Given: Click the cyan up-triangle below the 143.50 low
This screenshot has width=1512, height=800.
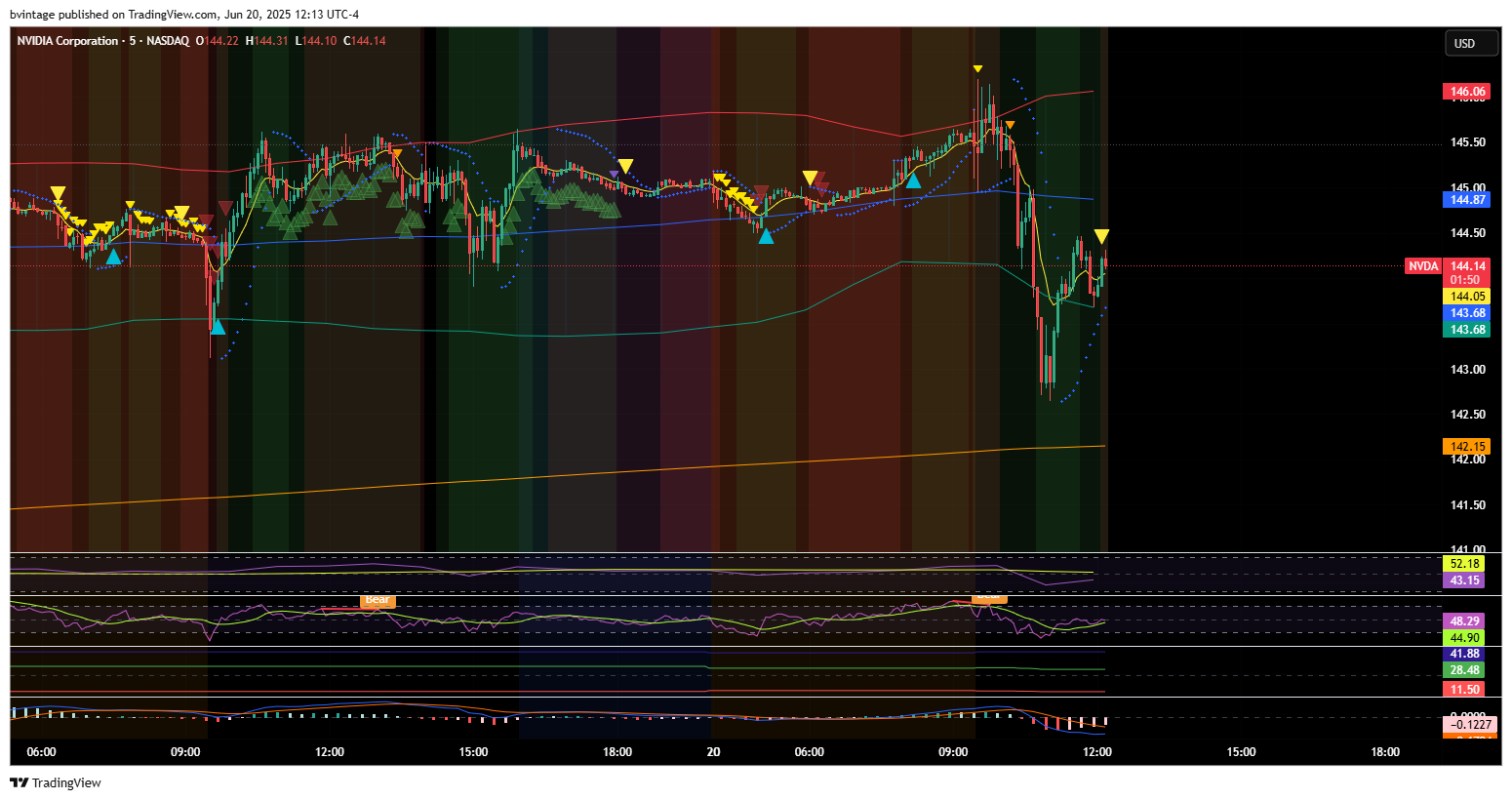Looking at the screenshot, I should pos(218,327).
